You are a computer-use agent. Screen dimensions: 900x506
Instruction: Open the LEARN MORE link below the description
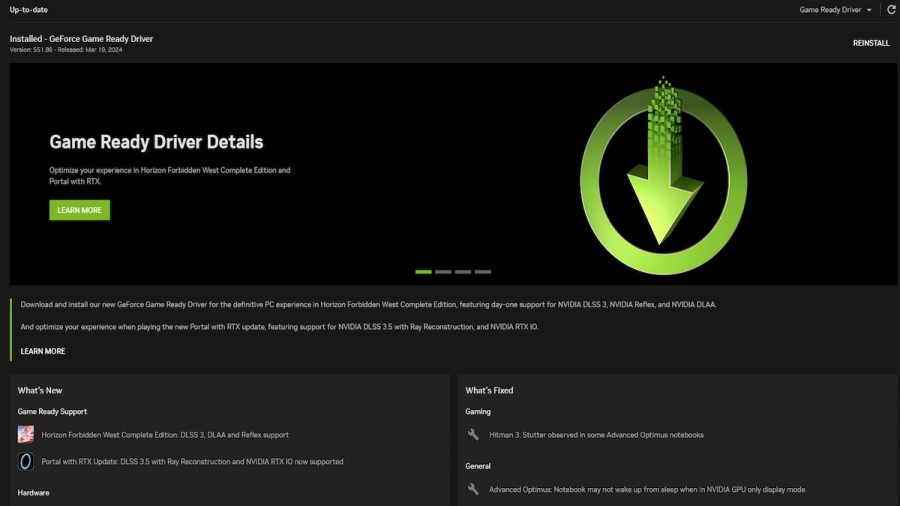(43, 351)
